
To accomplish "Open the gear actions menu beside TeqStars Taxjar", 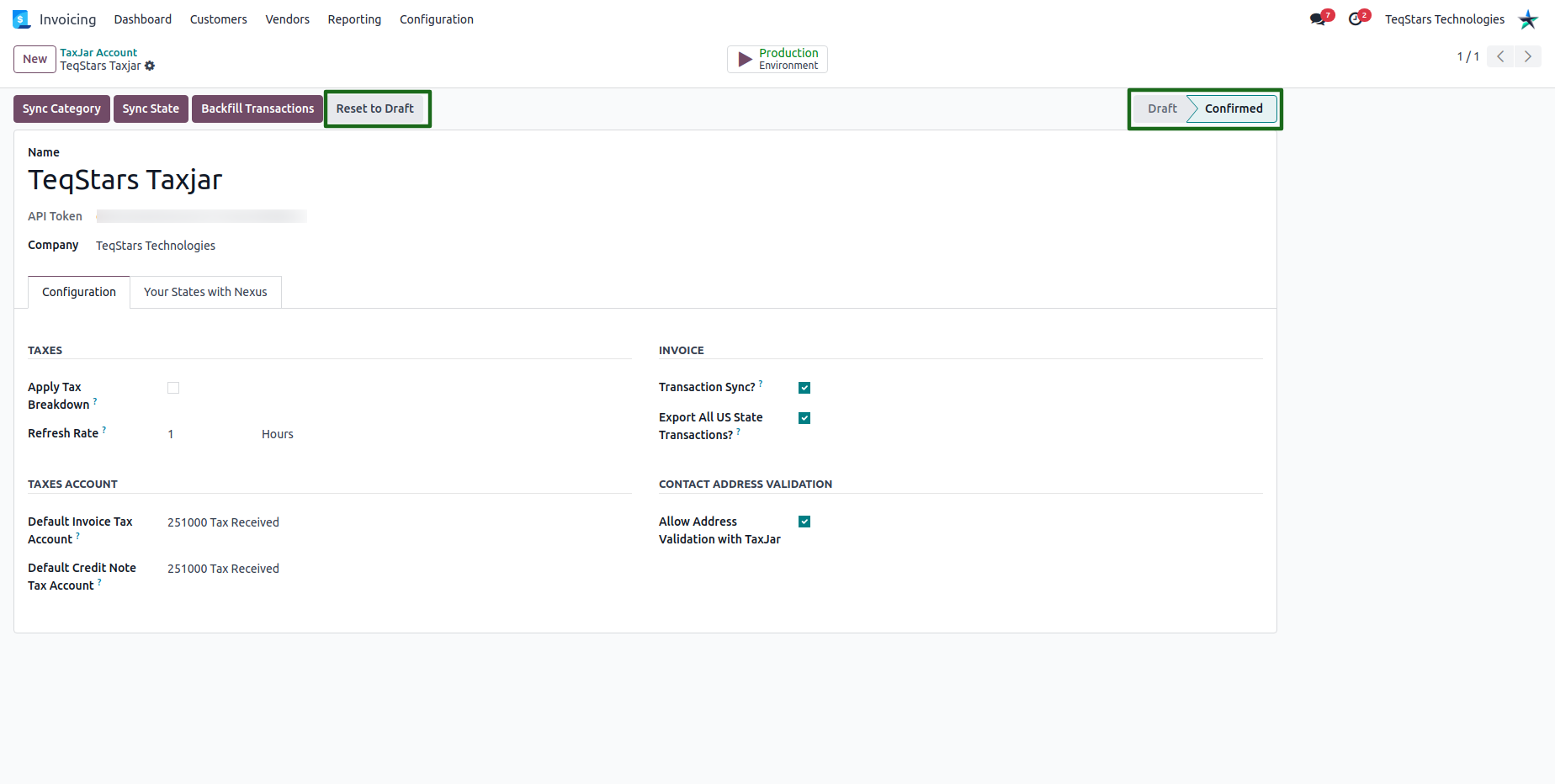I will (150, 66).
